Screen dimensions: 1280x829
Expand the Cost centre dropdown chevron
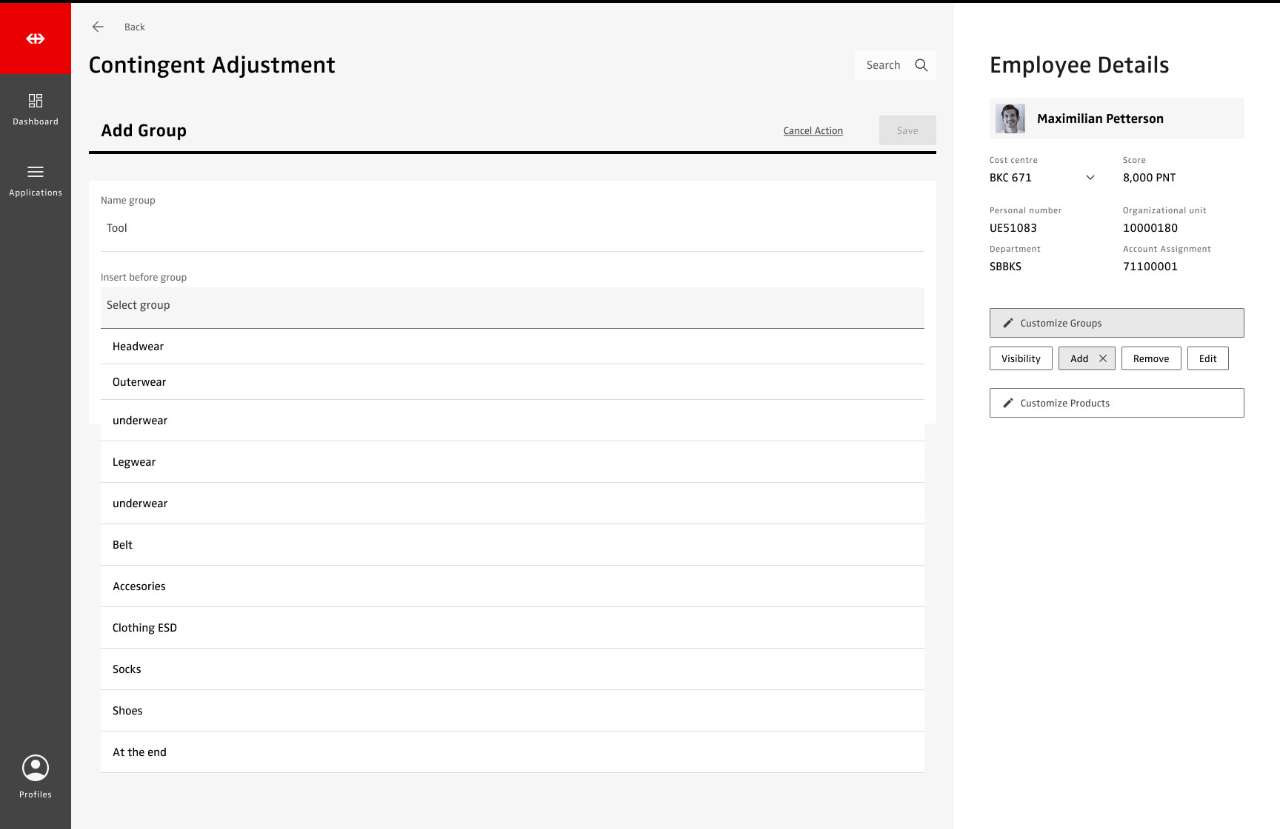coord(1090,178)
